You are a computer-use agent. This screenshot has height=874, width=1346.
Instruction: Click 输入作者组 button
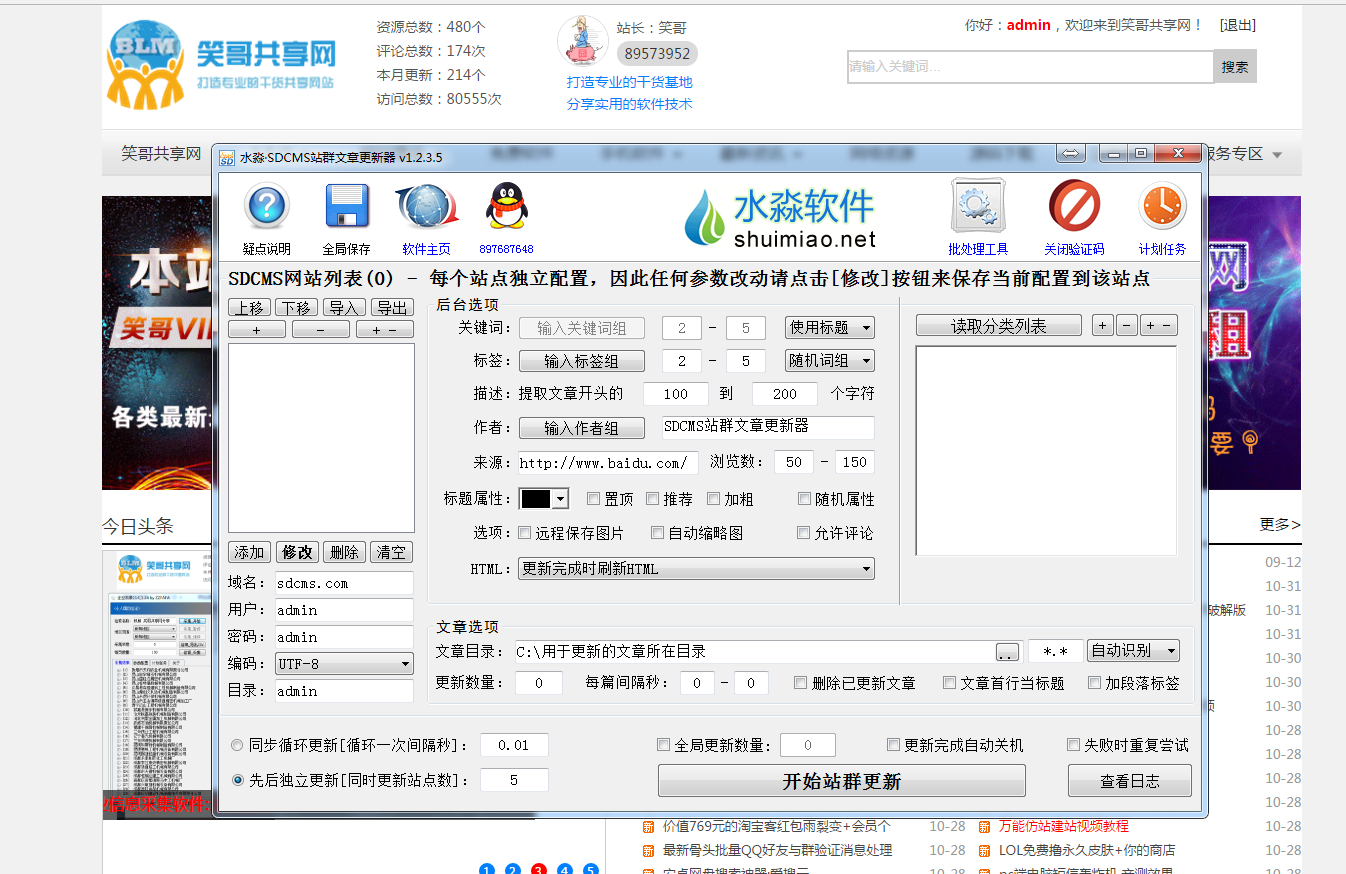coord(581,428)
